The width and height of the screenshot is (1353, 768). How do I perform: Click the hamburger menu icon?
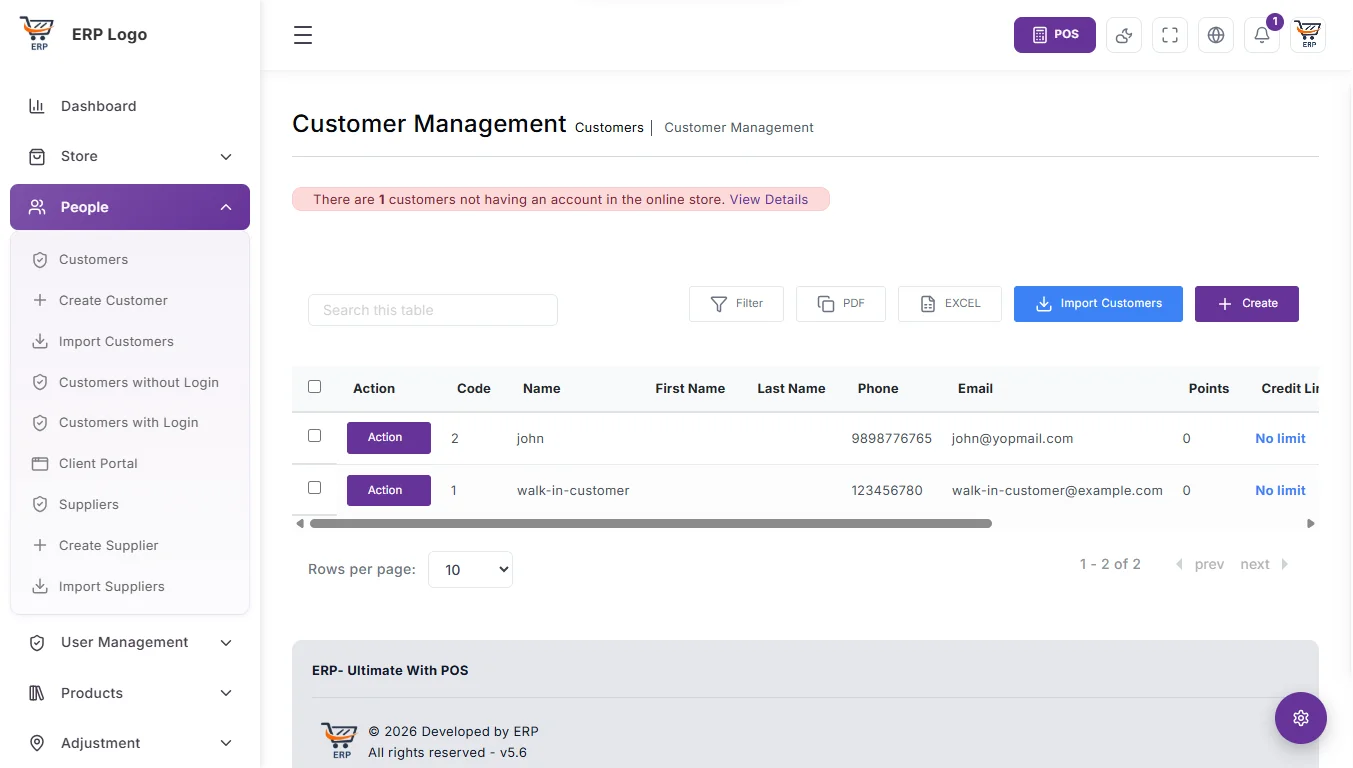coord(303,35)
